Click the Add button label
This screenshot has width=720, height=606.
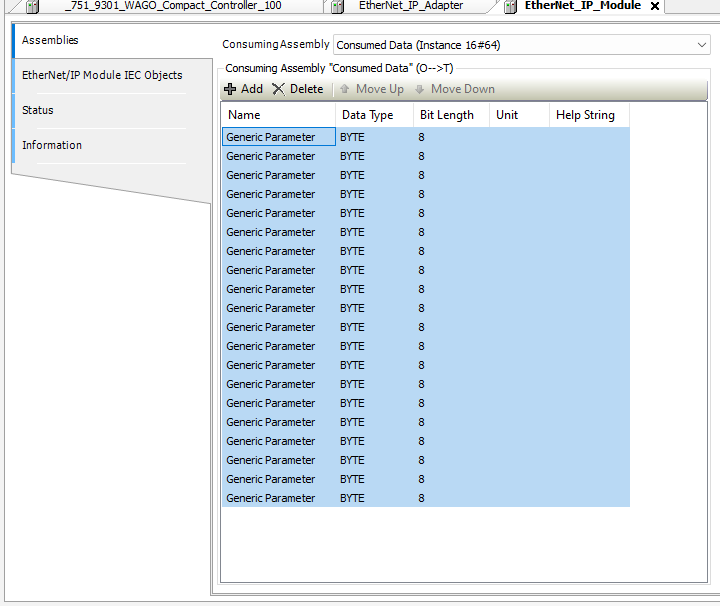click(x=252, y=89)
